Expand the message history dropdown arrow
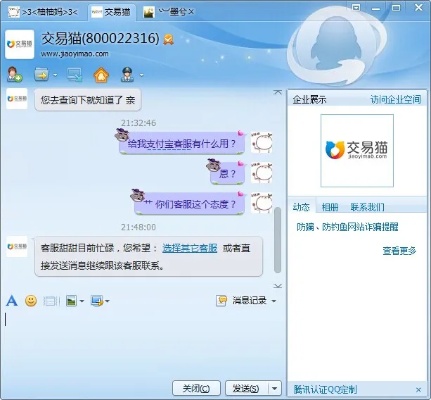 pyautogui.click(x=274, y=301)
